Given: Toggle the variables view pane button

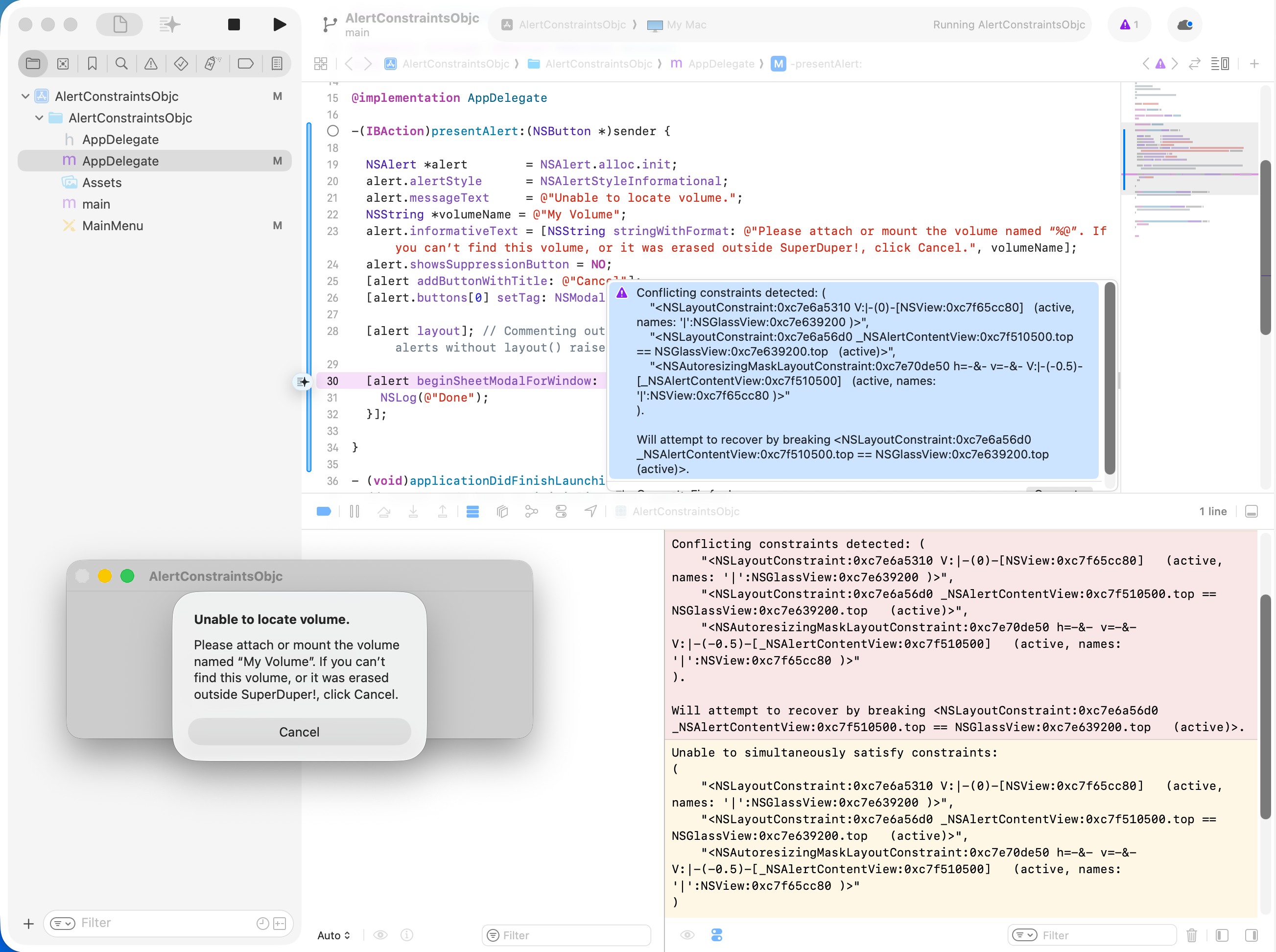Looking at the screenshot, I should [1222, 935].
